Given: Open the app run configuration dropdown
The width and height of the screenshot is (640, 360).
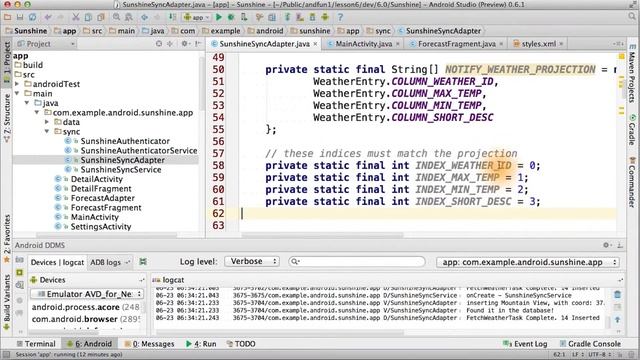Looking at the screenshot, I should point(196,17).
